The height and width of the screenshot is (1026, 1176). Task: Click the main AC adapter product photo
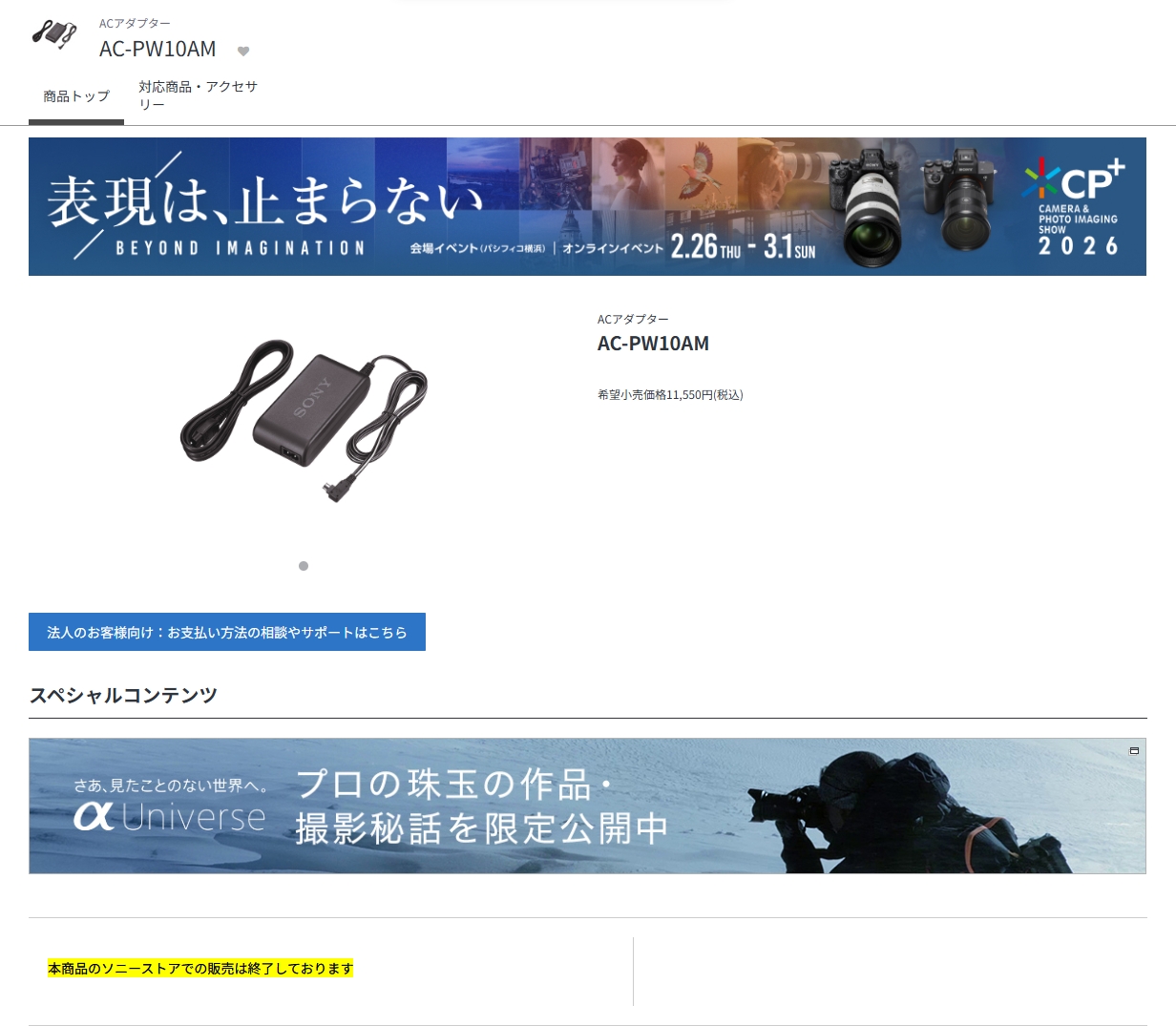coord(304,419)
